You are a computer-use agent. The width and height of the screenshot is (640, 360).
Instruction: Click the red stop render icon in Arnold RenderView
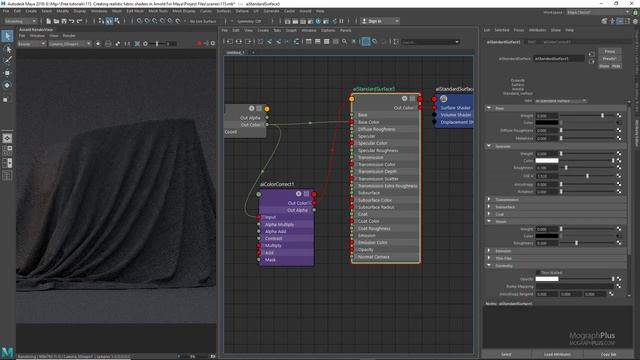[x=199, y=43]
